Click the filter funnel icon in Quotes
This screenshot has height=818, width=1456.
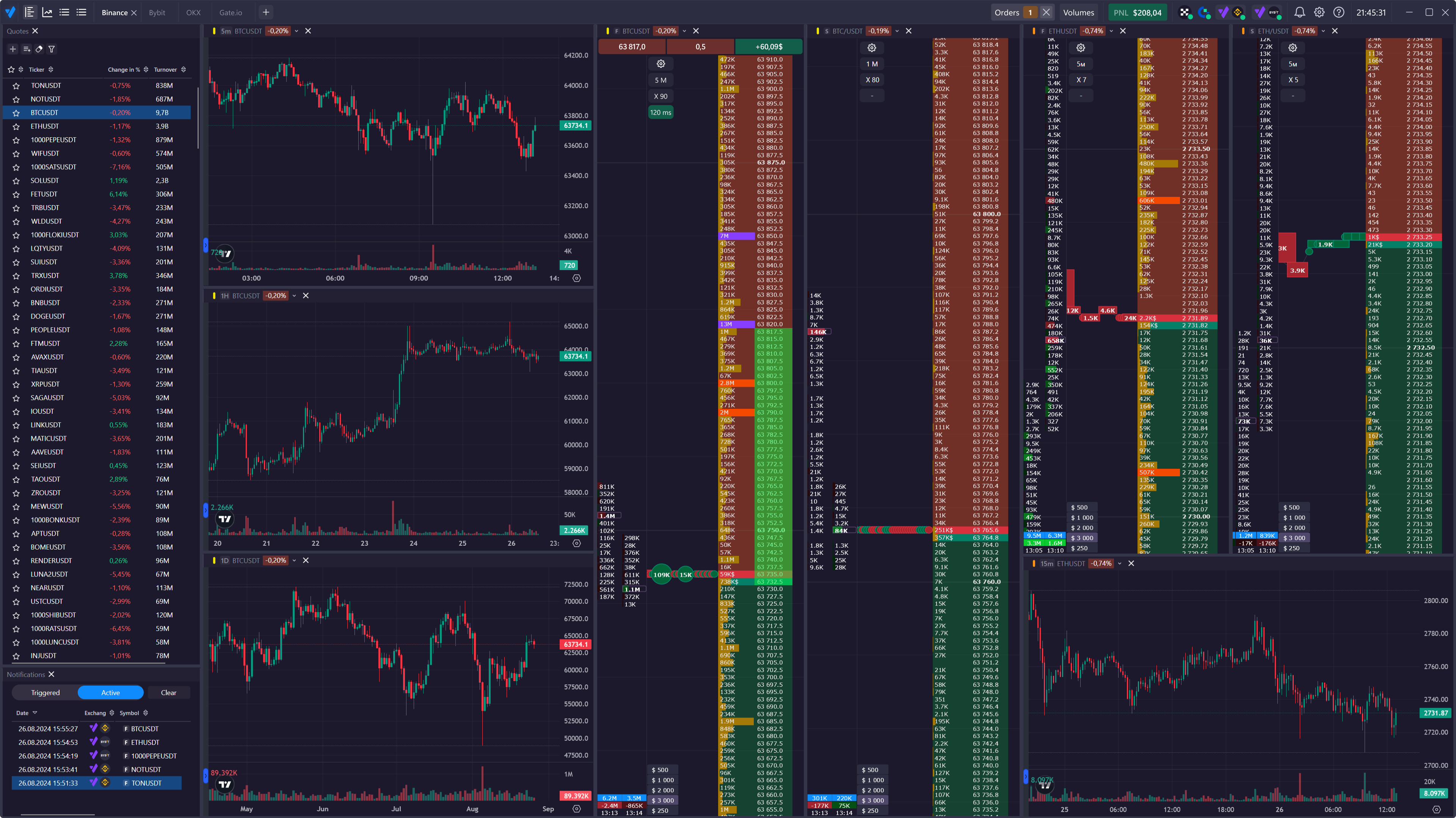[x=52, y=49]
